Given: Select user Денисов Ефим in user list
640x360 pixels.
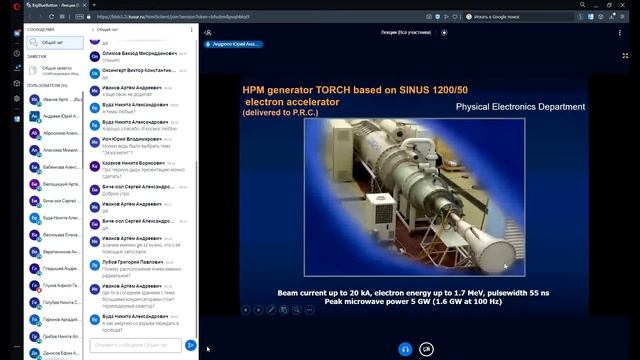Looking at the screenshot, I should (55, 353).
